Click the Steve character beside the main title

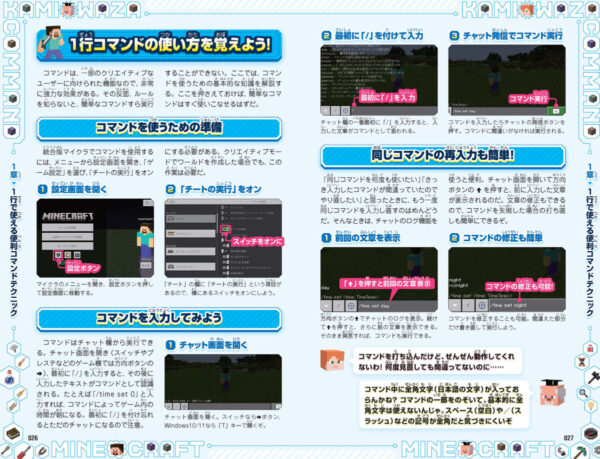pyautogui.click(x=50, y=47)
